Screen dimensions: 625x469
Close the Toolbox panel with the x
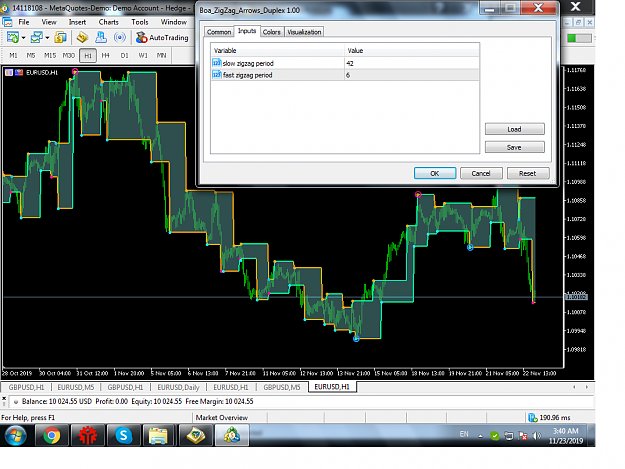4,398
